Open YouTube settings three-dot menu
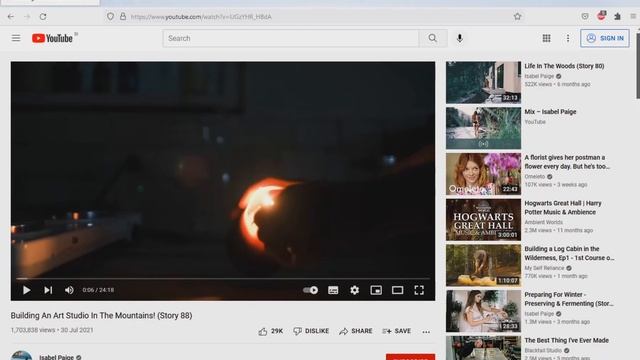Viewport: 640px width, 360px height. point(568,38)
